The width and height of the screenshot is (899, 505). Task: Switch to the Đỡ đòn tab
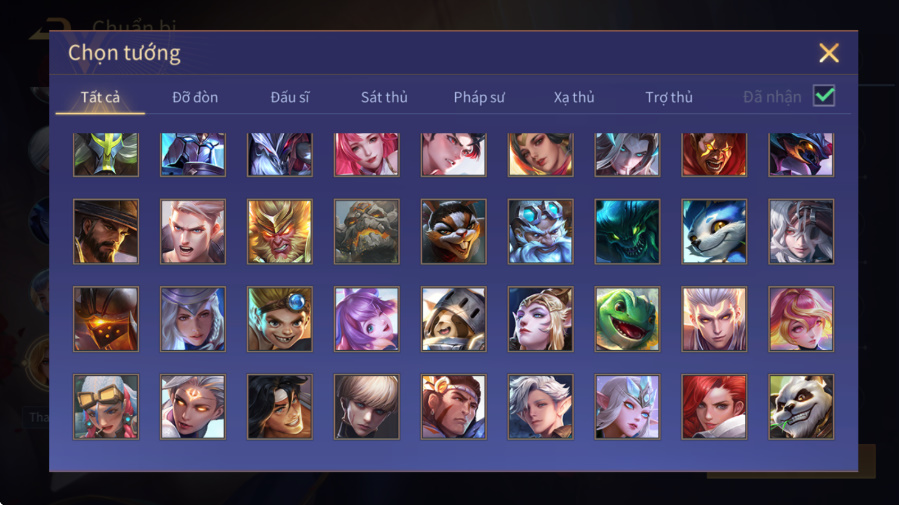point(195,97)
